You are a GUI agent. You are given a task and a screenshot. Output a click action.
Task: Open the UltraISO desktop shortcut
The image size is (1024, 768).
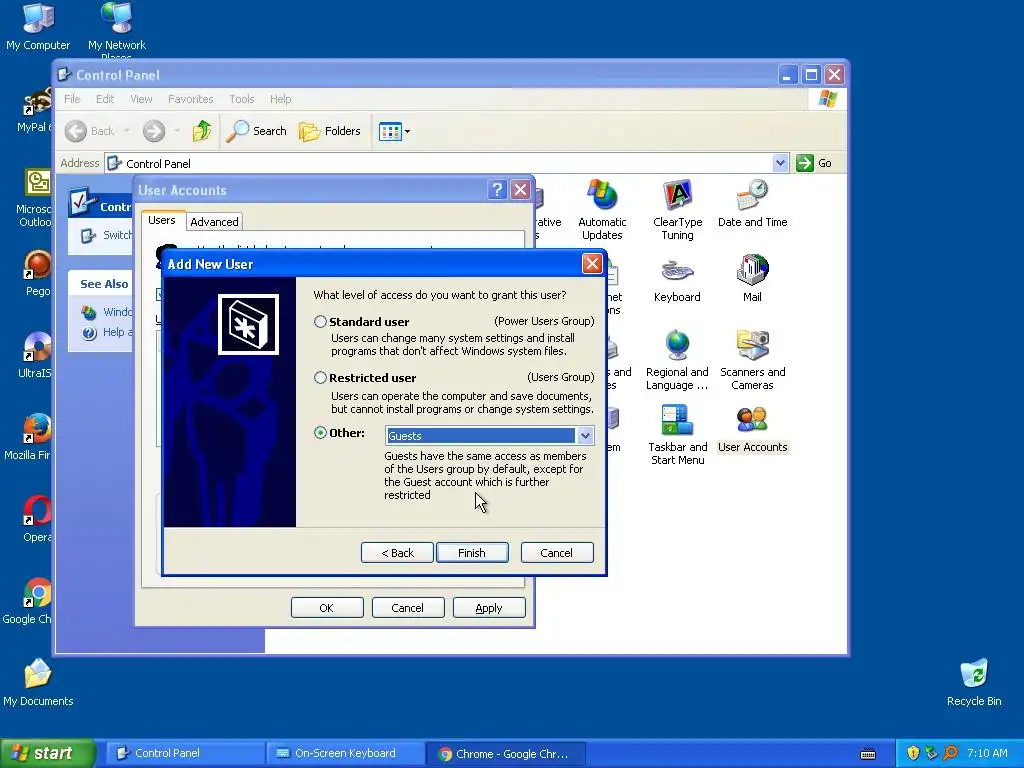point(35,356)
